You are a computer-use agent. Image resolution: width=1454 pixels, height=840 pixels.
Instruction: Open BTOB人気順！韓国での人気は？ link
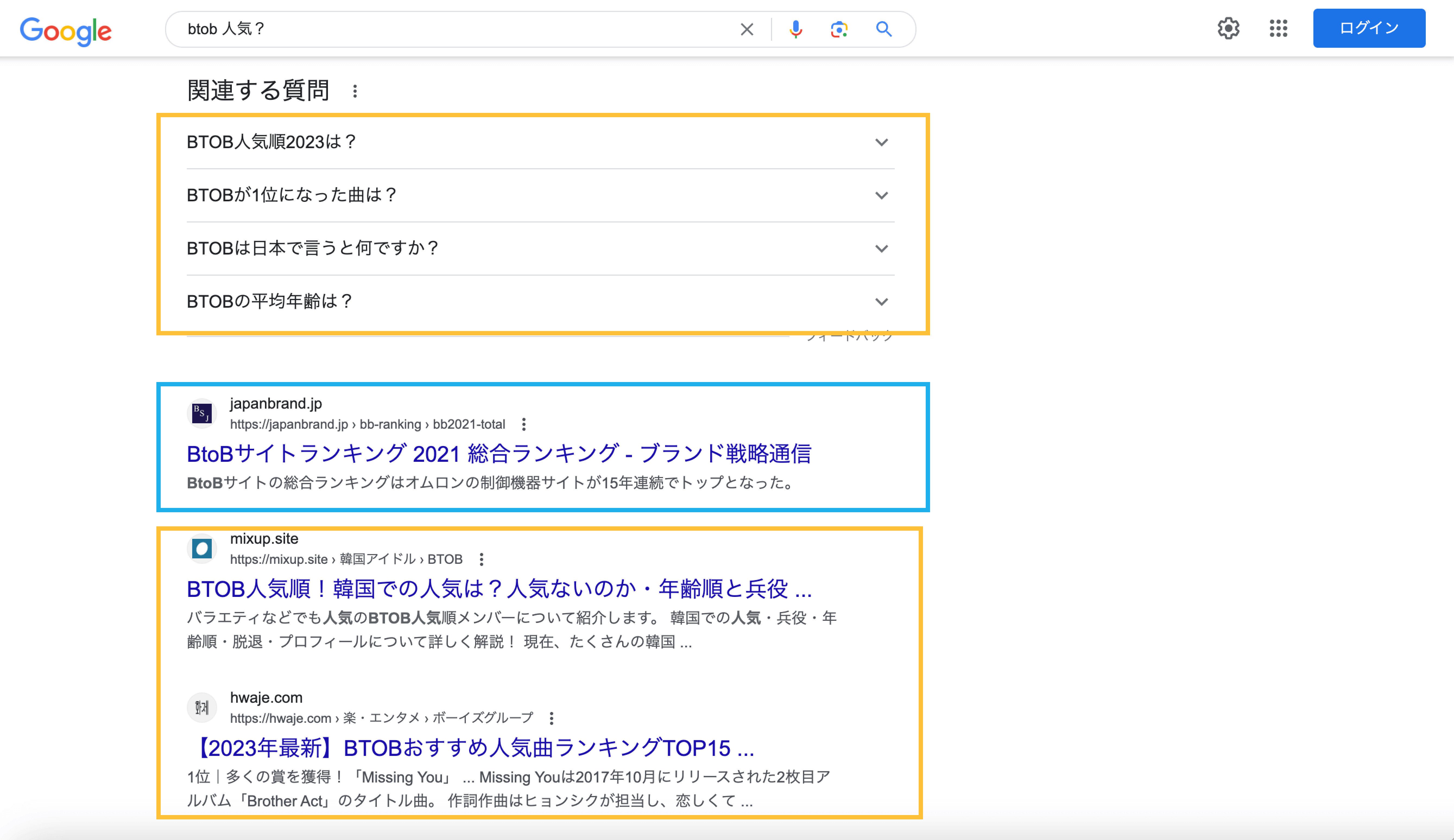point(499,589)
